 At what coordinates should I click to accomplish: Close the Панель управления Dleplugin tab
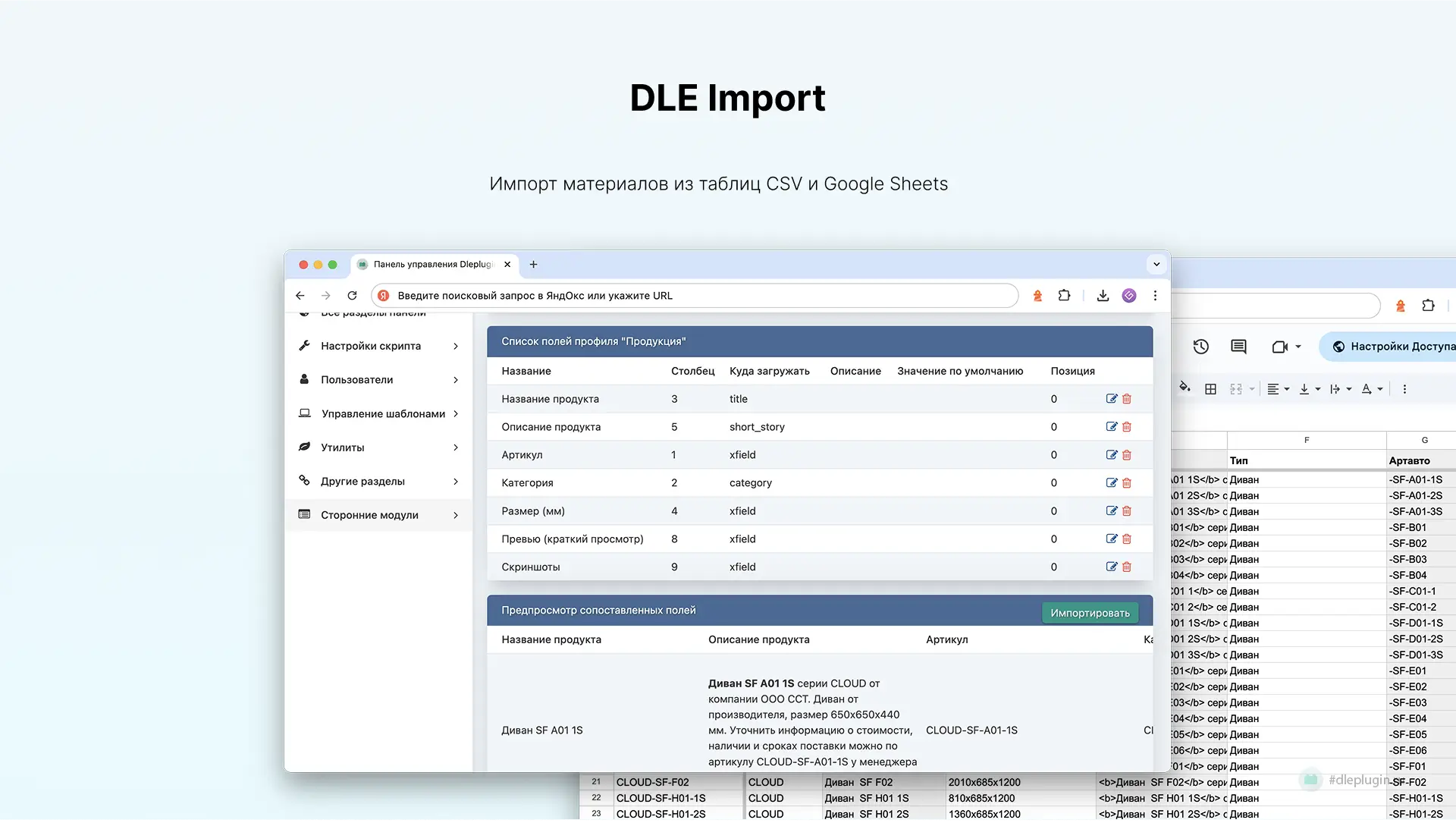507,265
